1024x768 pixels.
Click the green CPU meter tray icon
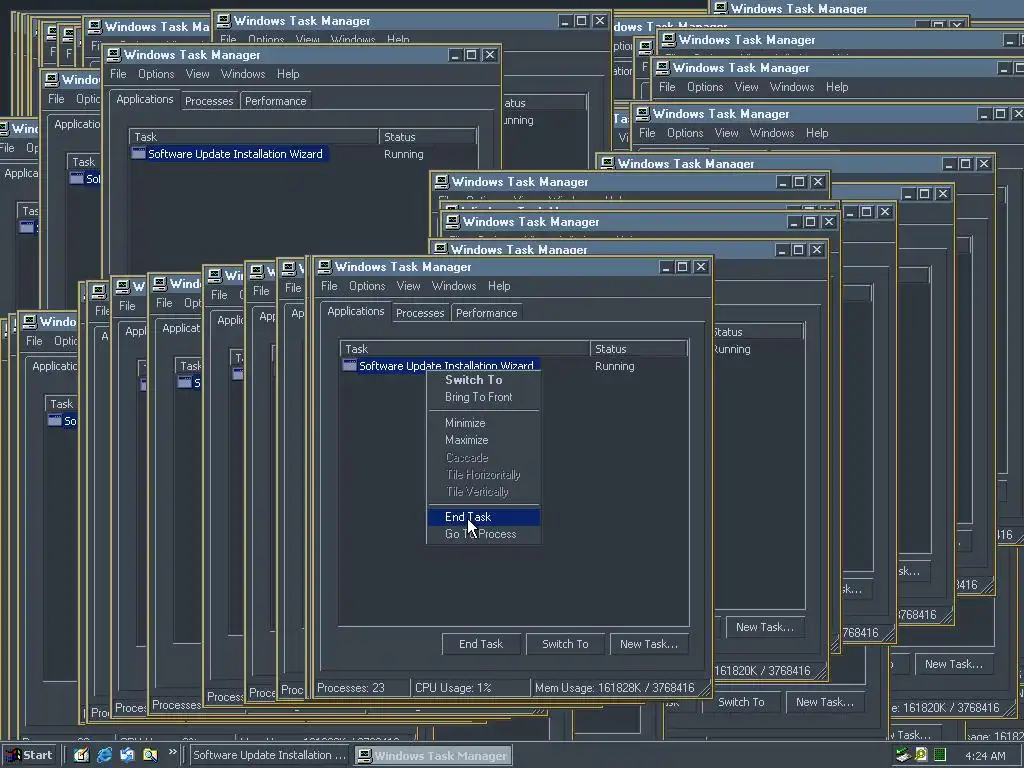pyautogui.click(x=940, y=755)
